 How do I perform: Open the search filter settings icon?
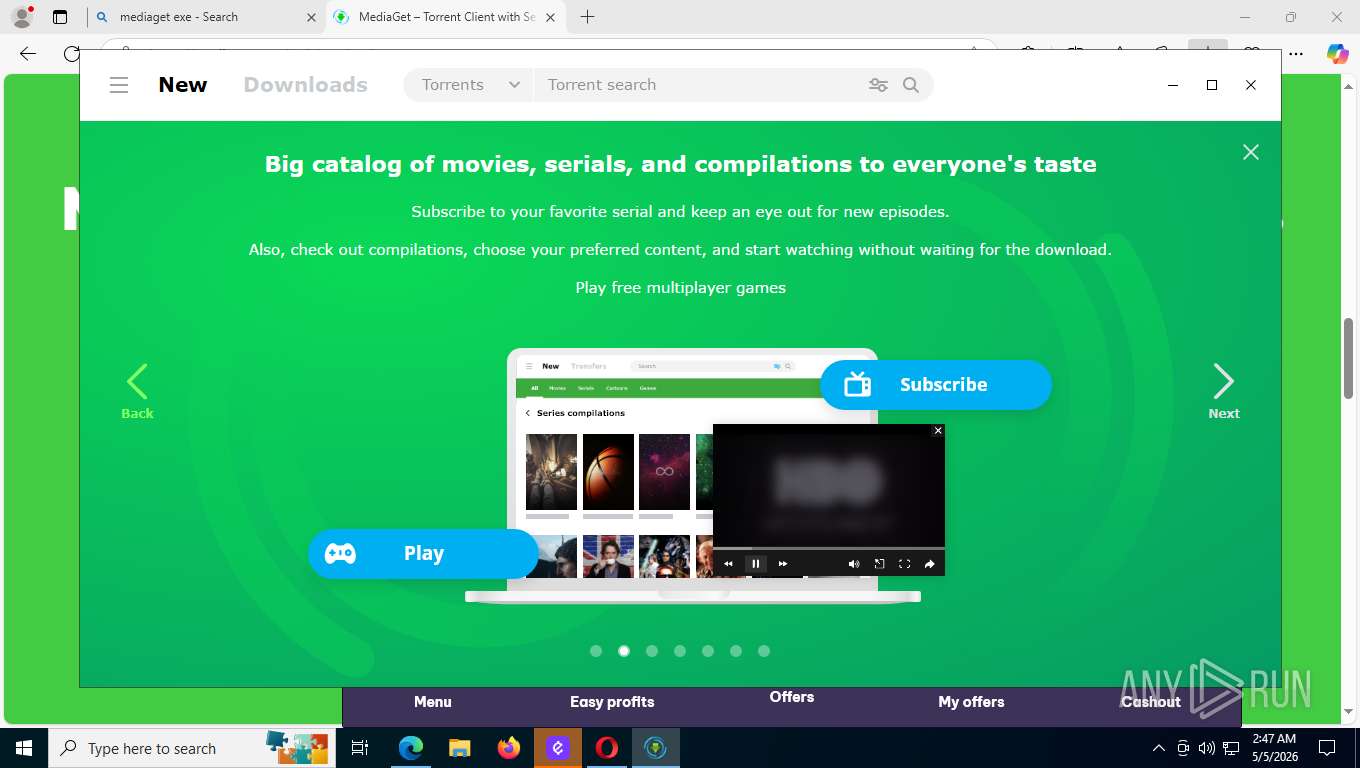click(878, 85)
